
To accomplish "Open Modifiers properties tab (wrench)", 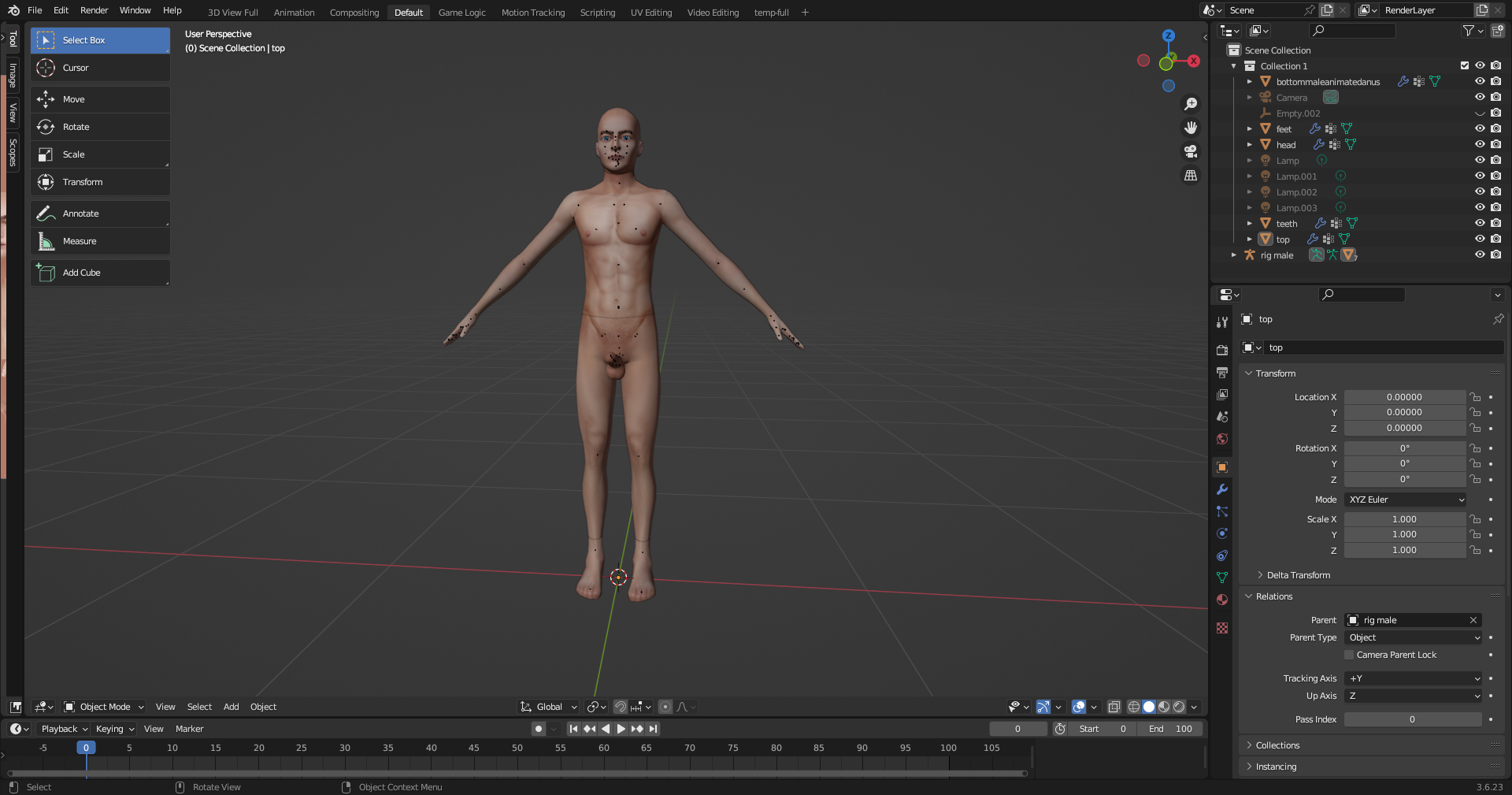I will pyautogui.click(x=1222, y=489).
